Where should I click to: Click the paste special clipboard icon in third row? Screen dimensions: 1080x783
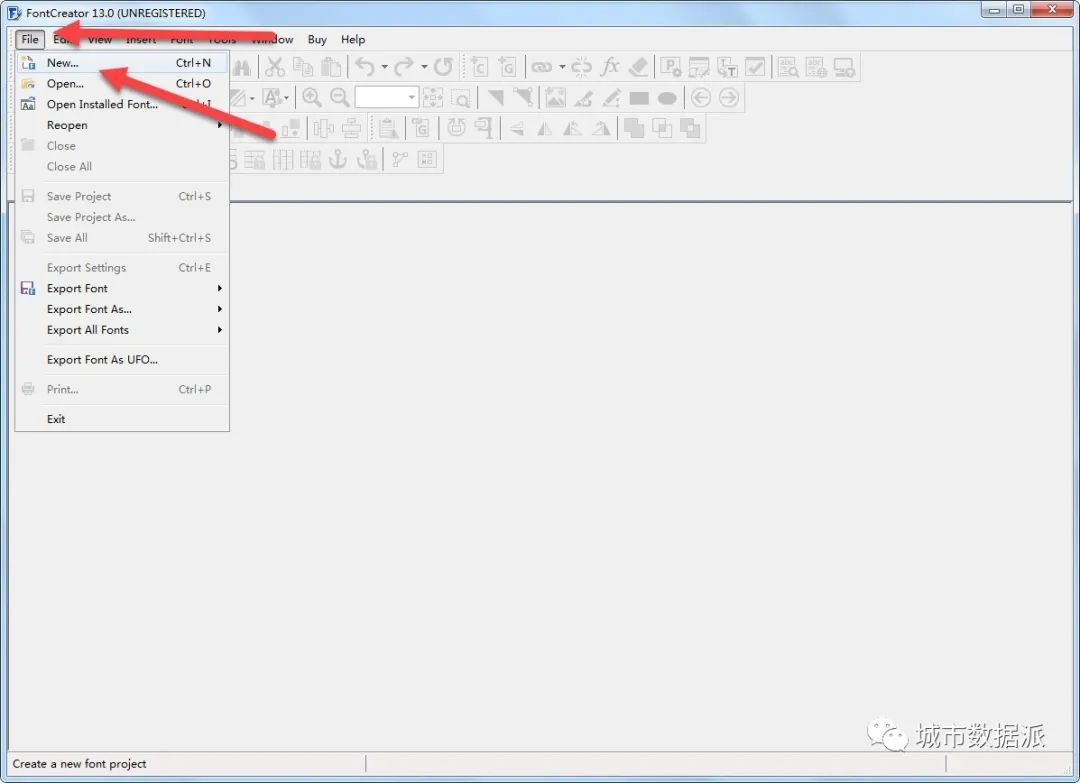tap(388, 129)
